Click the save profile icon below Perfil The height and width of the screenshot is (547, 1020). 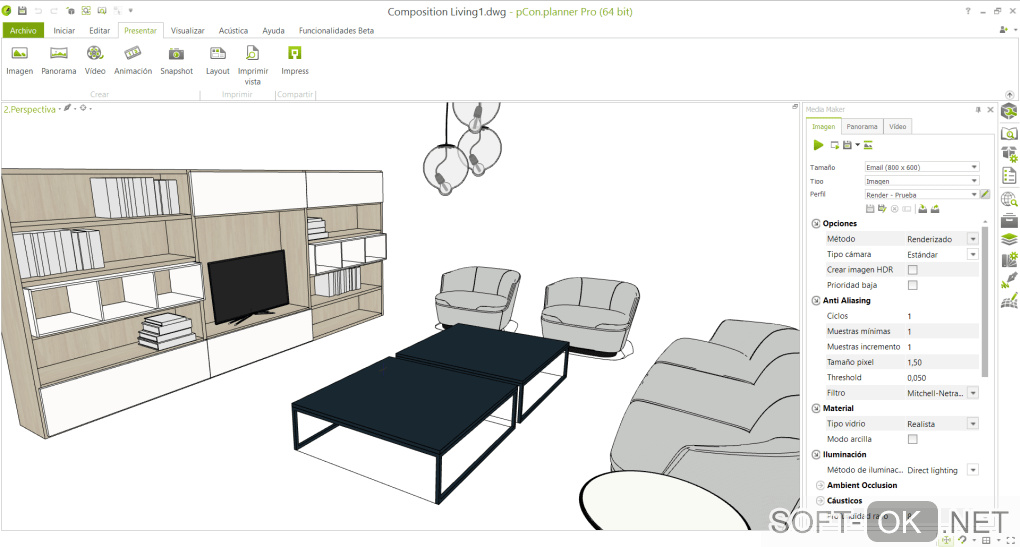(870, 209)
